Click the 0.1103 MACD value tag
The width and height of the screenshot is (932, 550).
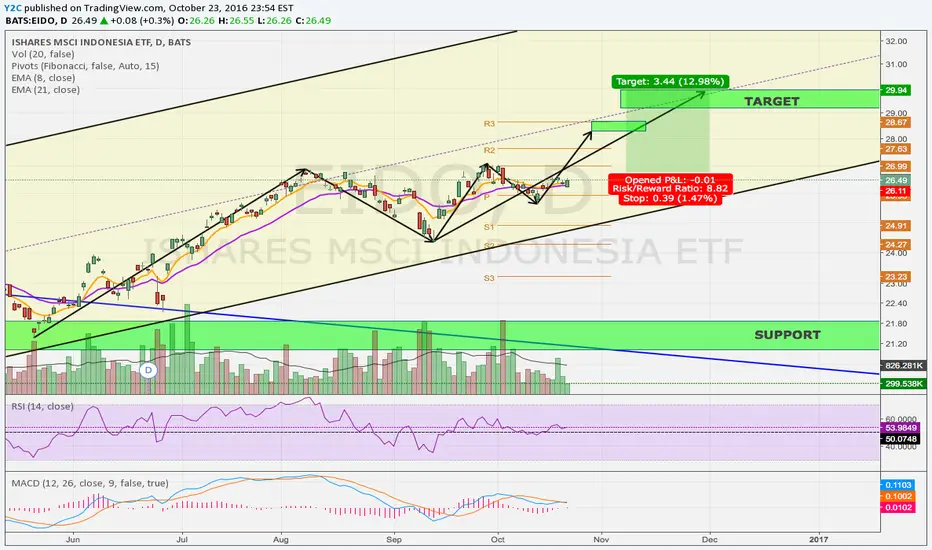(x=898, y=485)
